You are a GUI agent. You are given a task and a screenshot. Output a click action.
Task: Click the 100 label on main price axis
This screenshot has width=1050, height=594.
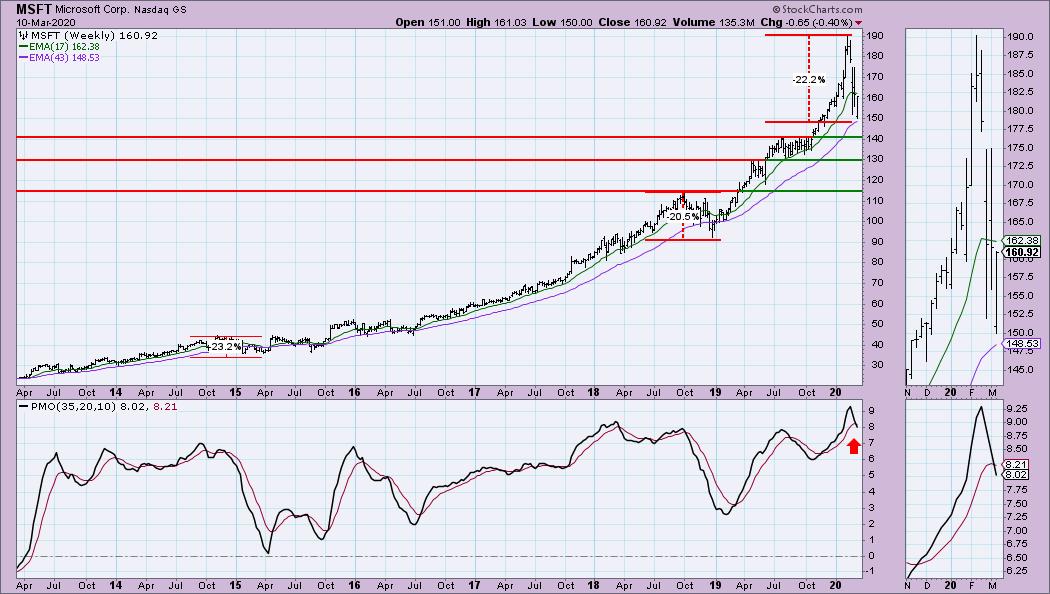click(875, 221)
